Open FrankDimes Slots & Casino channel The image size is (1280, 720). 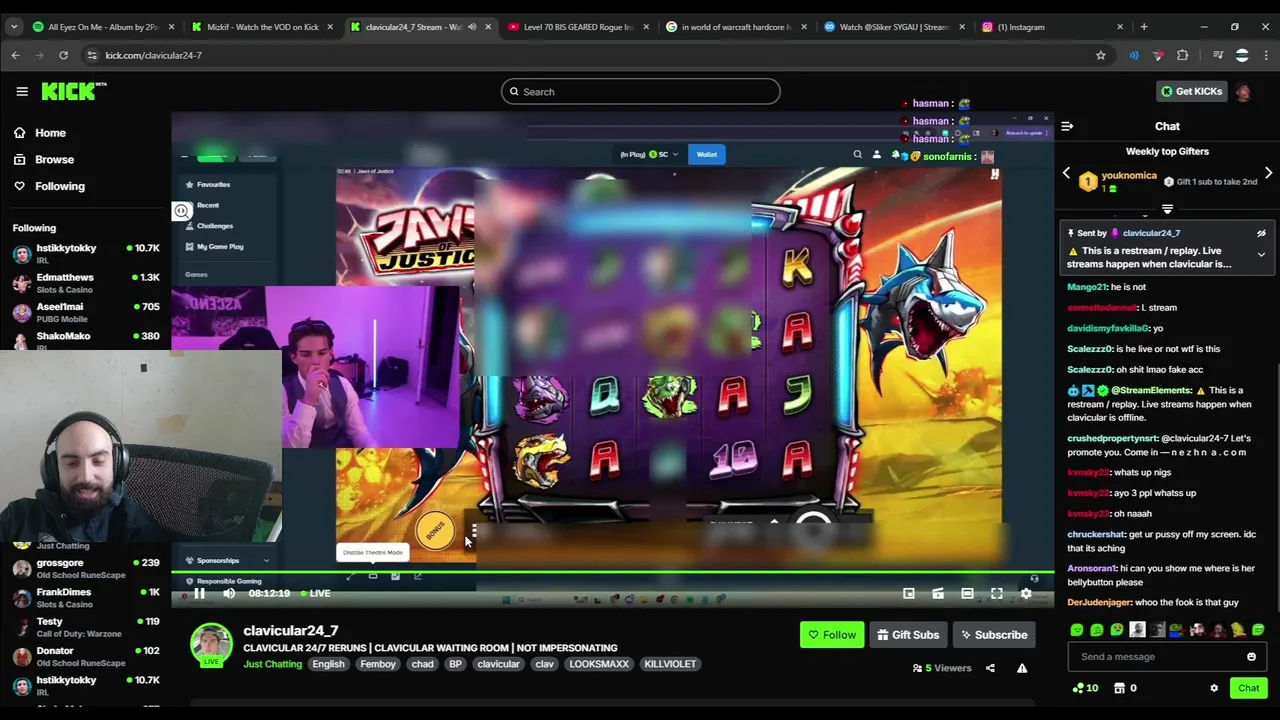coord(86,597)
